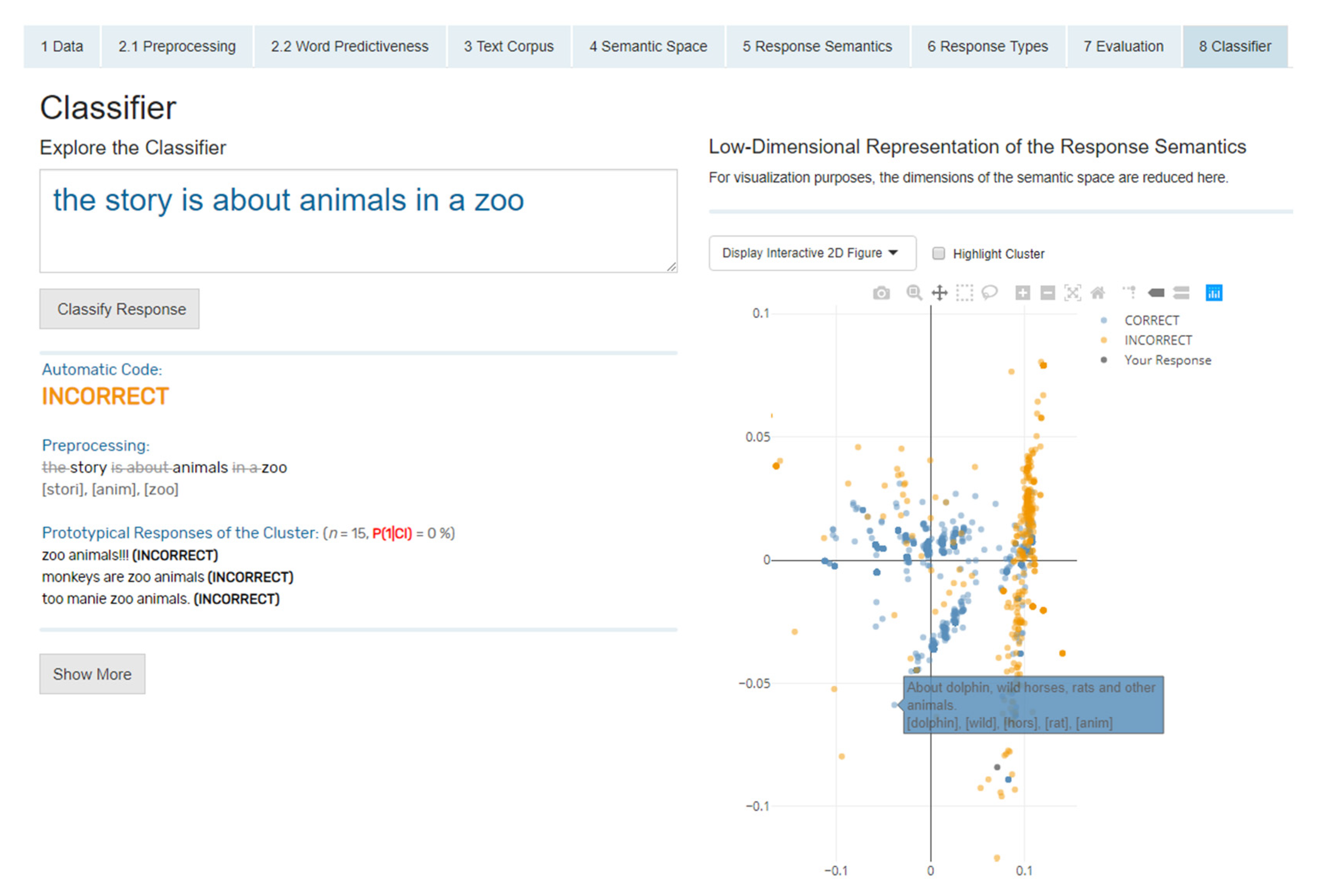Enable the Highlight Cluster checkbox

939,253
